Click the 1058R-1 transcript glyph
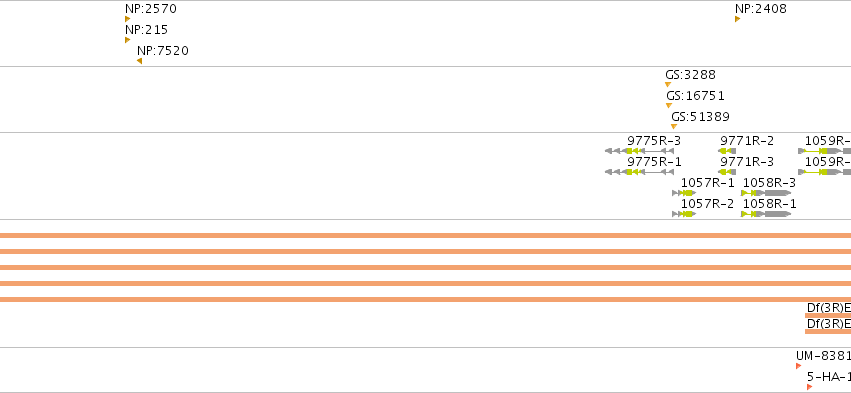 (x=766, y=214)
